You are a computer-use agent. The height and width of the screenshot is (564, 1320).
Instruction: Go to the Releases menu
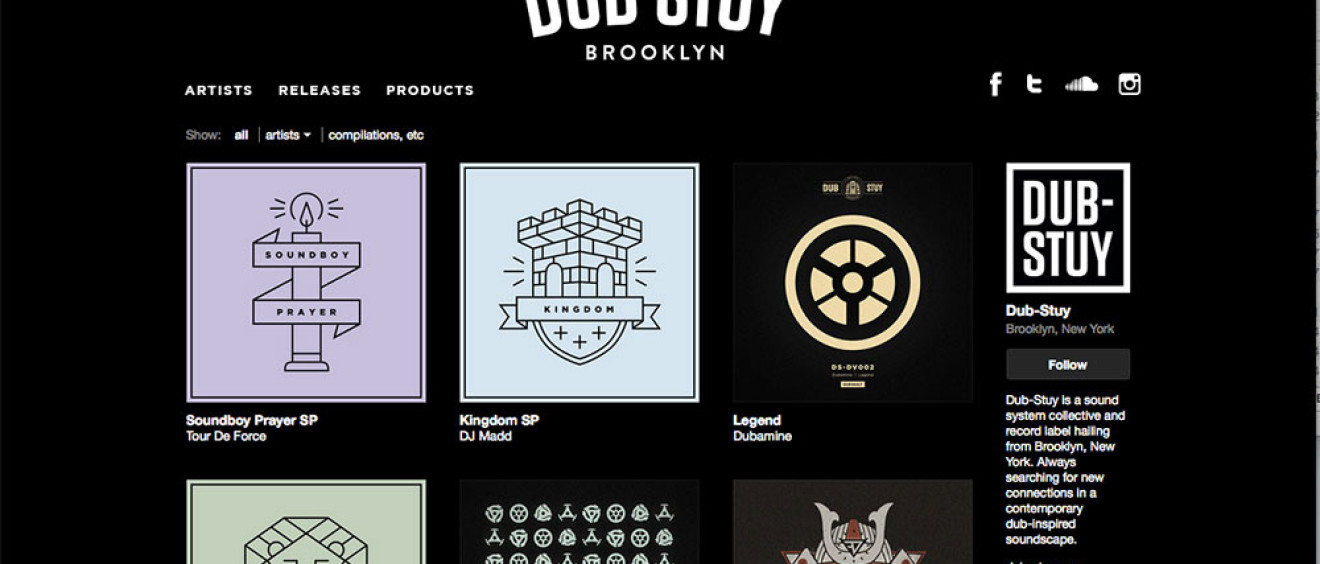click(x=320, y=90)
